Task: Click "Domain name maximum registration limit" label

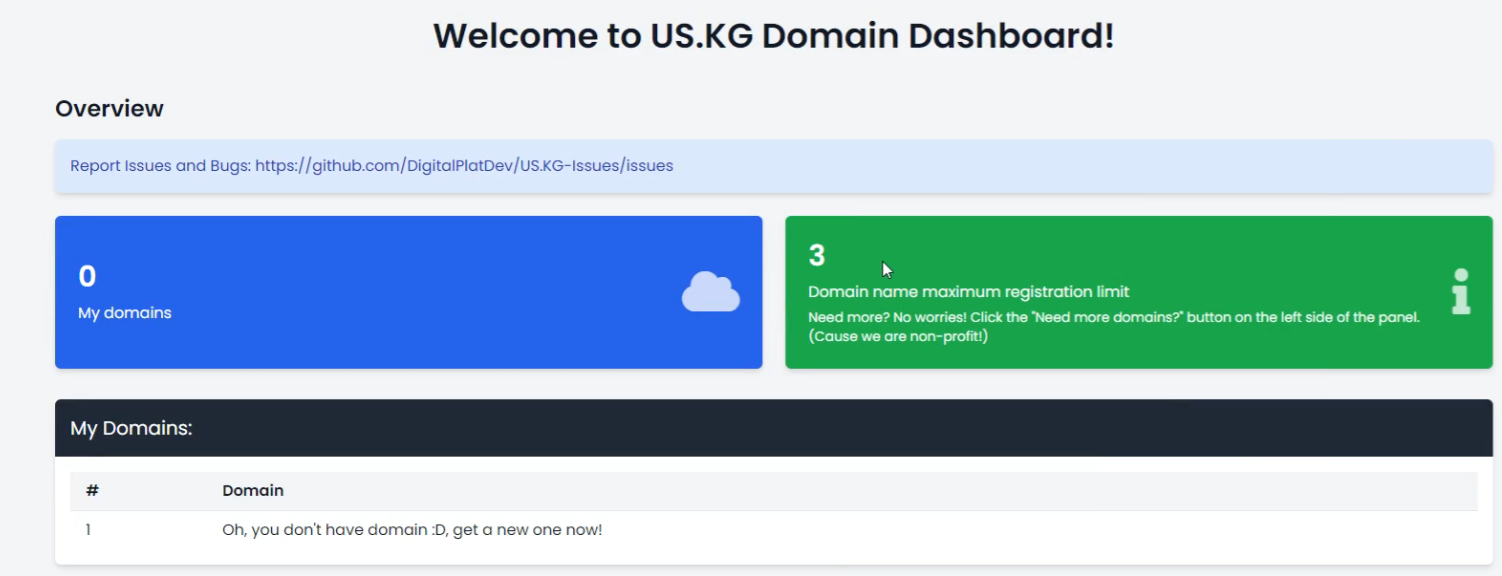Action: 968,292
